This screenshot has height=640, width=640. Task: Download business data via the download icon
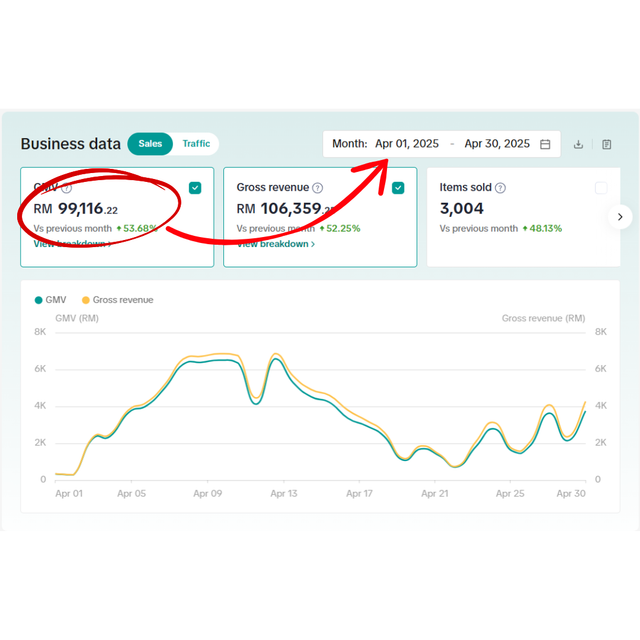tap(578, 144)
